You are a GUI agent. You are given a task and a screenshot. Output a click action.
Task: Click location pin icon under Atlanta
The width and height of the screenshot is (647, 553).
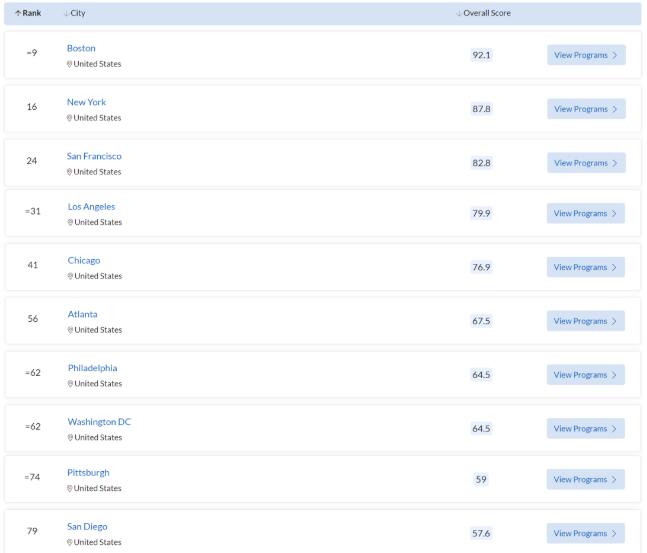pos(70,330)
